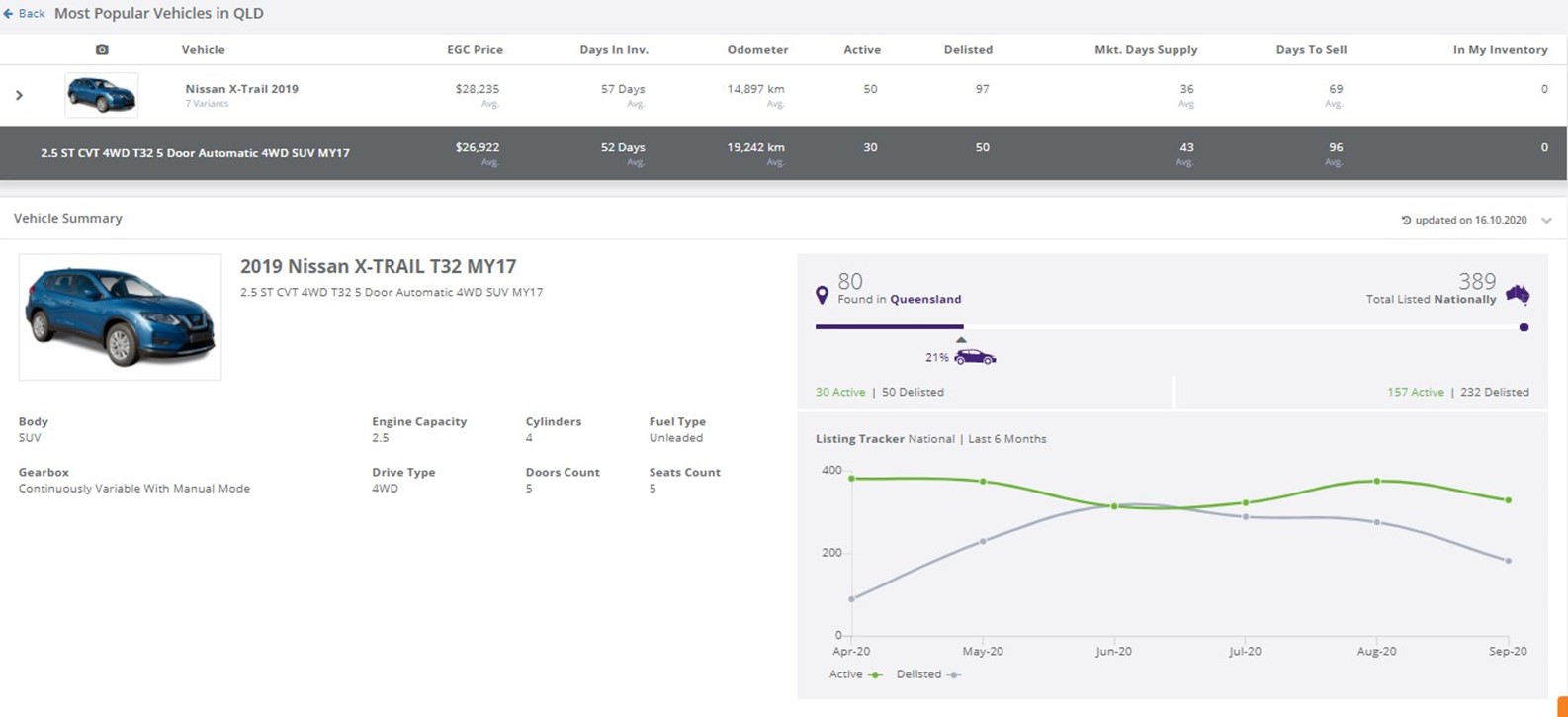The image size is (1568, 717).
Task: Open the Nissan X-Trail 2019 row thumbnail
Action: (102, 95)
